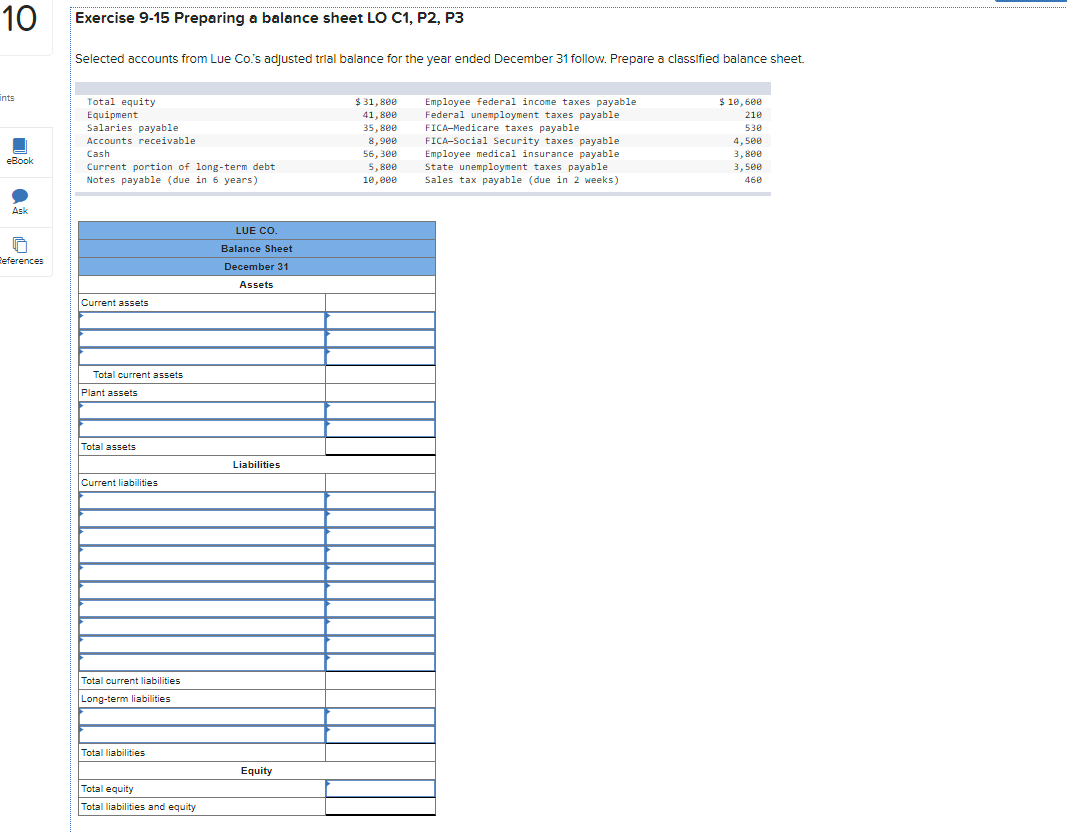Click the Total assets value cell
1067x832 pixels.
pyautogui.click(x=380, y=446)
